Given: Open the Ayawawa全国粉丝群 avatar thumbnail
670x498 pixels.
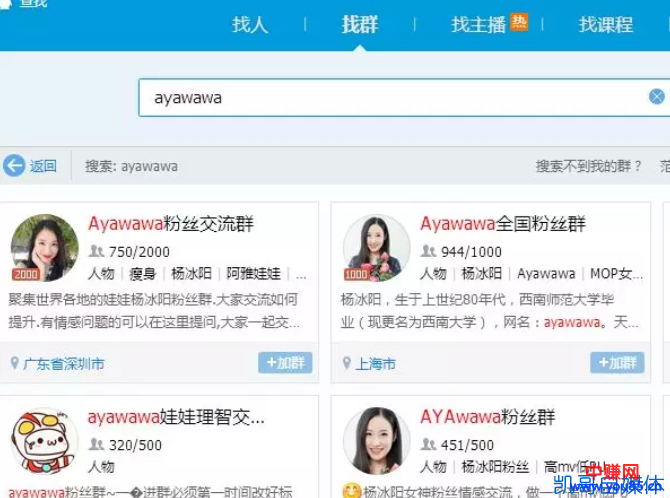Looking at the screenshot, I should tap(377, 248).
